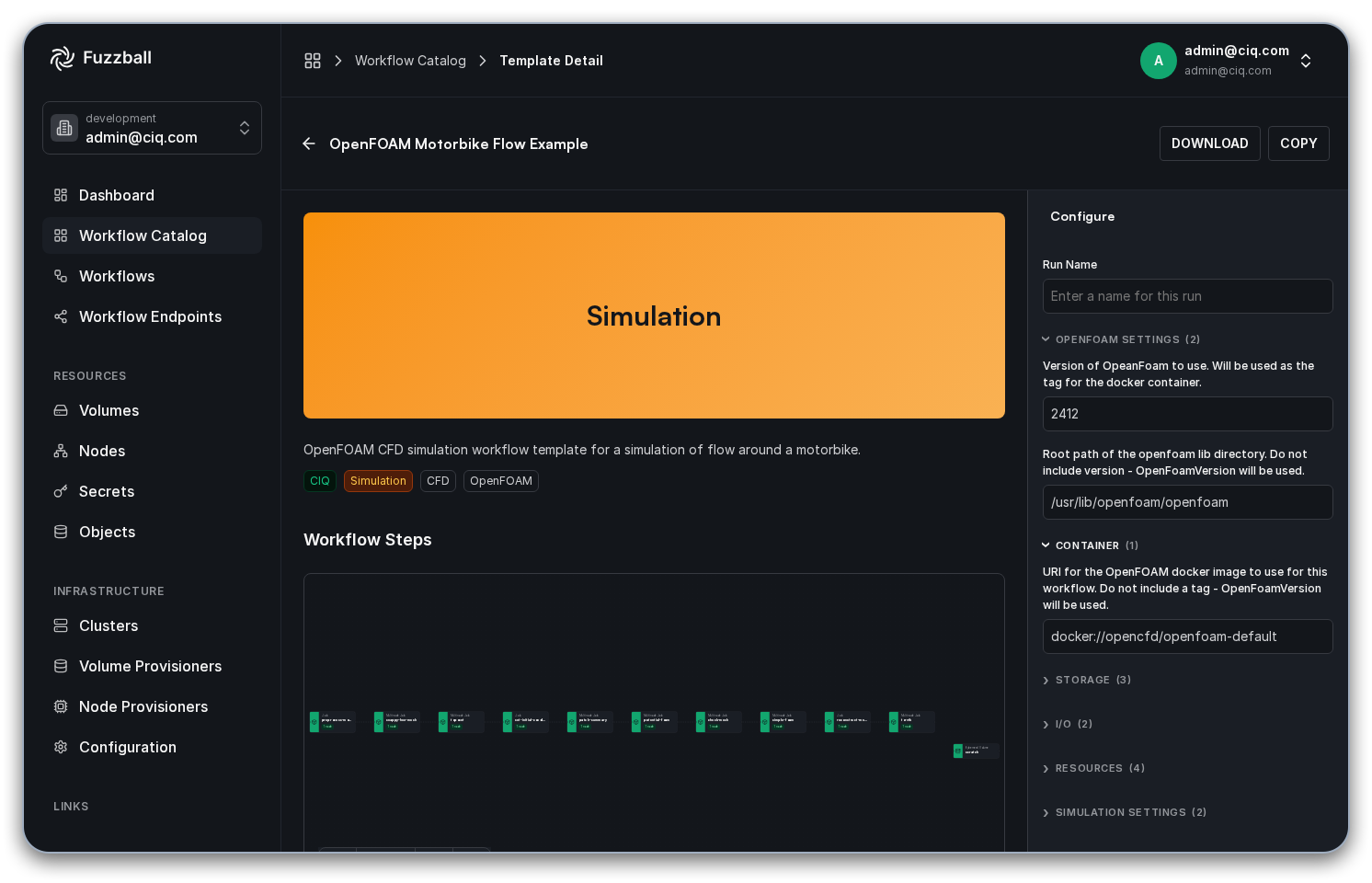The image size is (1372, 883).
Task: Click the Node Provisioners chip icon
Action: click(x=61, y=706)
